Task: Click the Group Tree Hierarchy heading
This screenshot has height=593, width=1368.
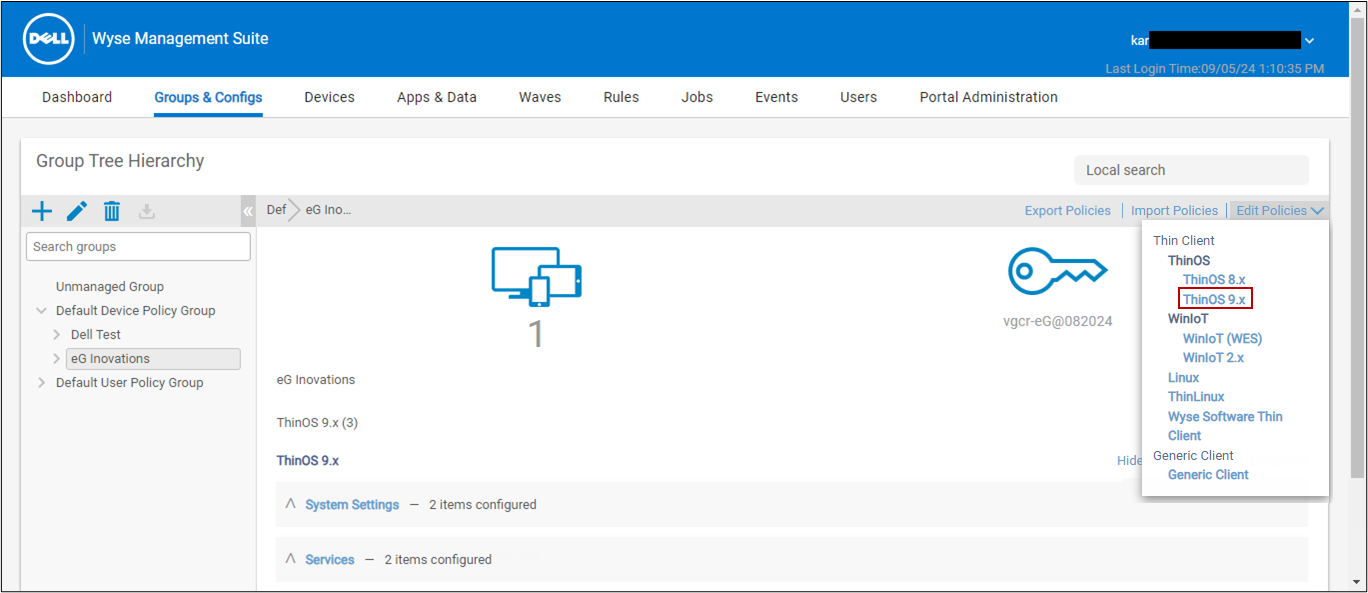Action: [x=120, y=161]
